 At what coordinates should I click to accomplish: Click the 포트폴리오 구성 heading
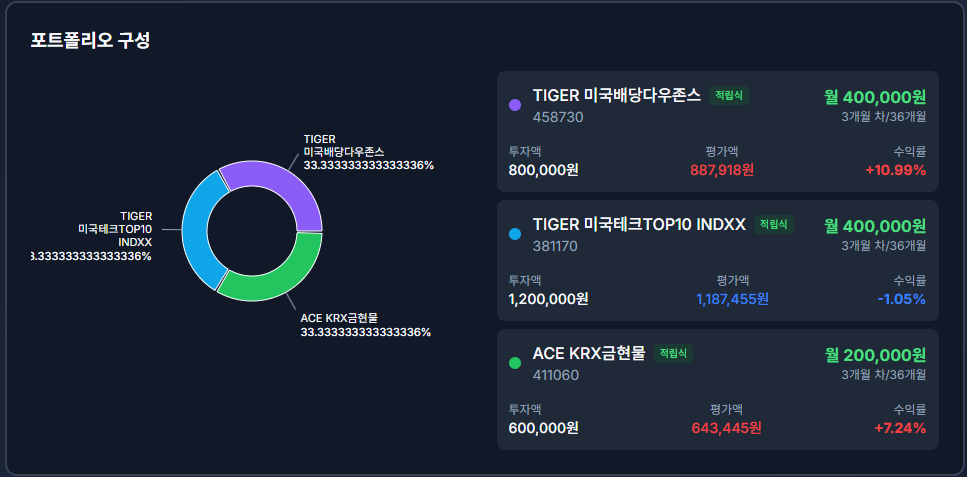click(90, 41)
